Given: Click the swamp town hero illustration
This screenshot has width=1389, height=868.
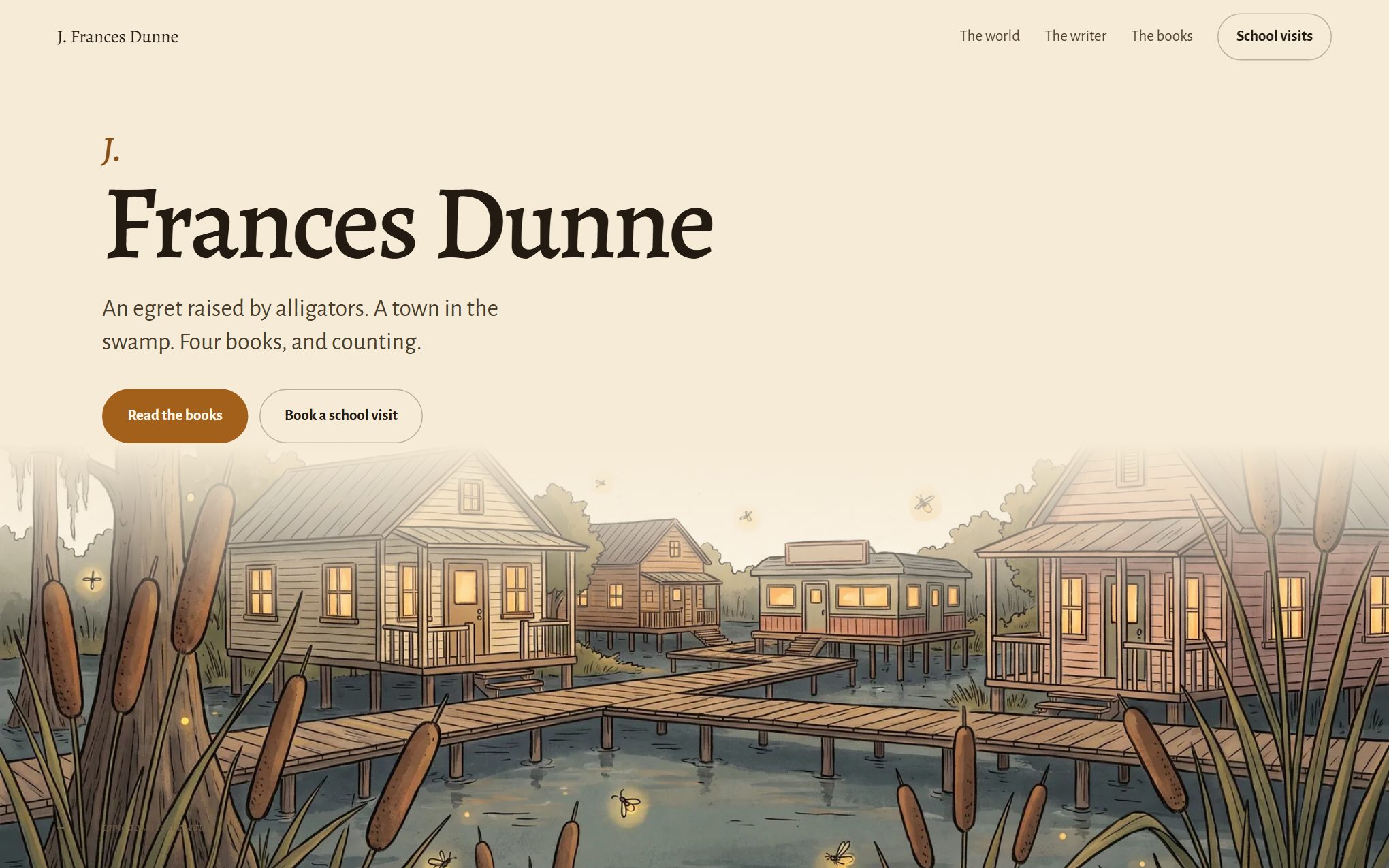Looking at the screenshot, I should click(694, 657).
